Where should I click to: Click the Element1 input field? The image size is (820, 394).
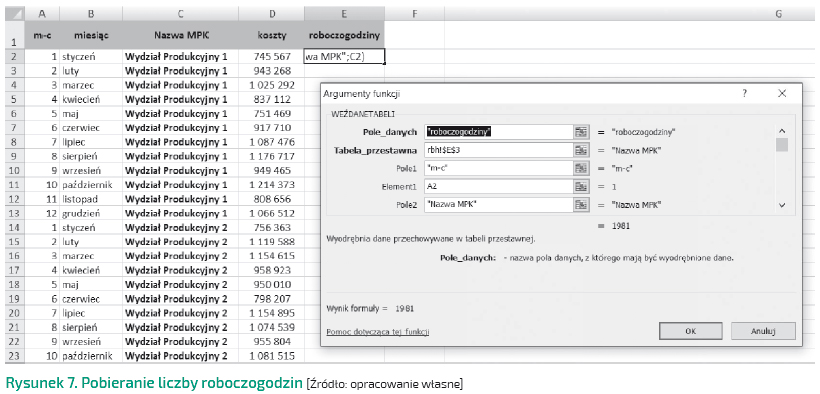tap(499, 186)
